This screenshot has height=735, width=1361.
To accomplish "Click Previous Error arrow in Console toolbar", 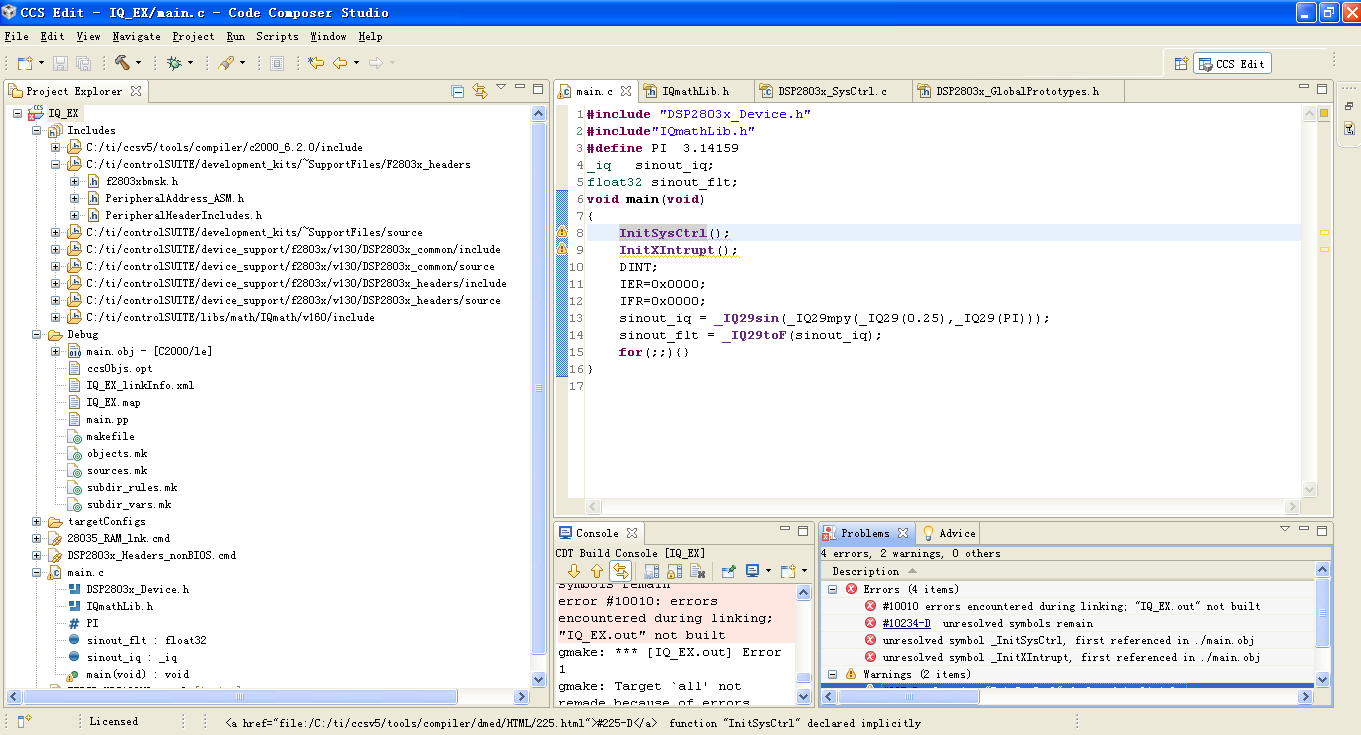I will (x=597, y=571).
